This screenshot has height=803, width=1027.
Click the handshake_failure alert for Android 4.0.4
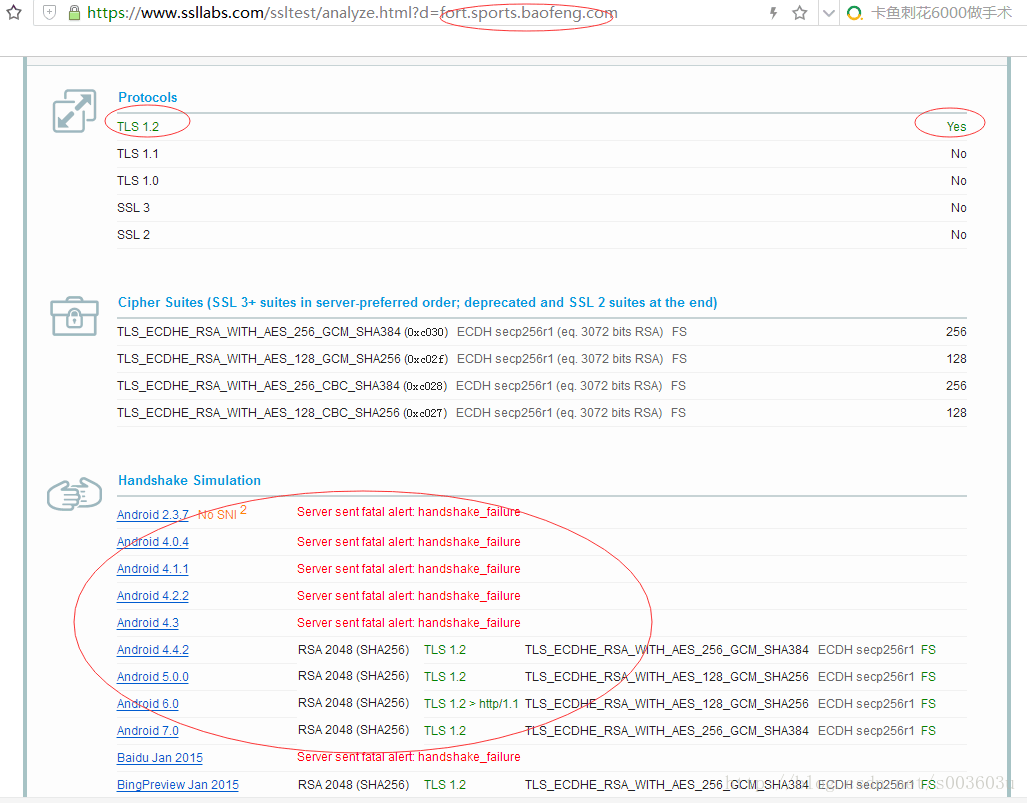[409, 542]
